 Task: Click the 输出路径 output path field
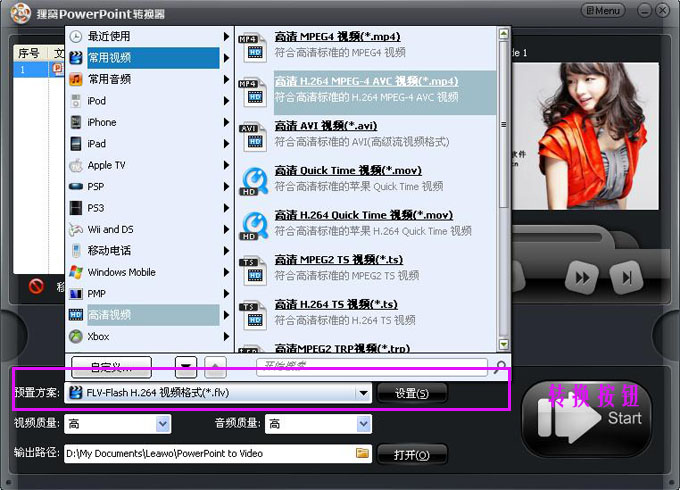coord(218,454)
